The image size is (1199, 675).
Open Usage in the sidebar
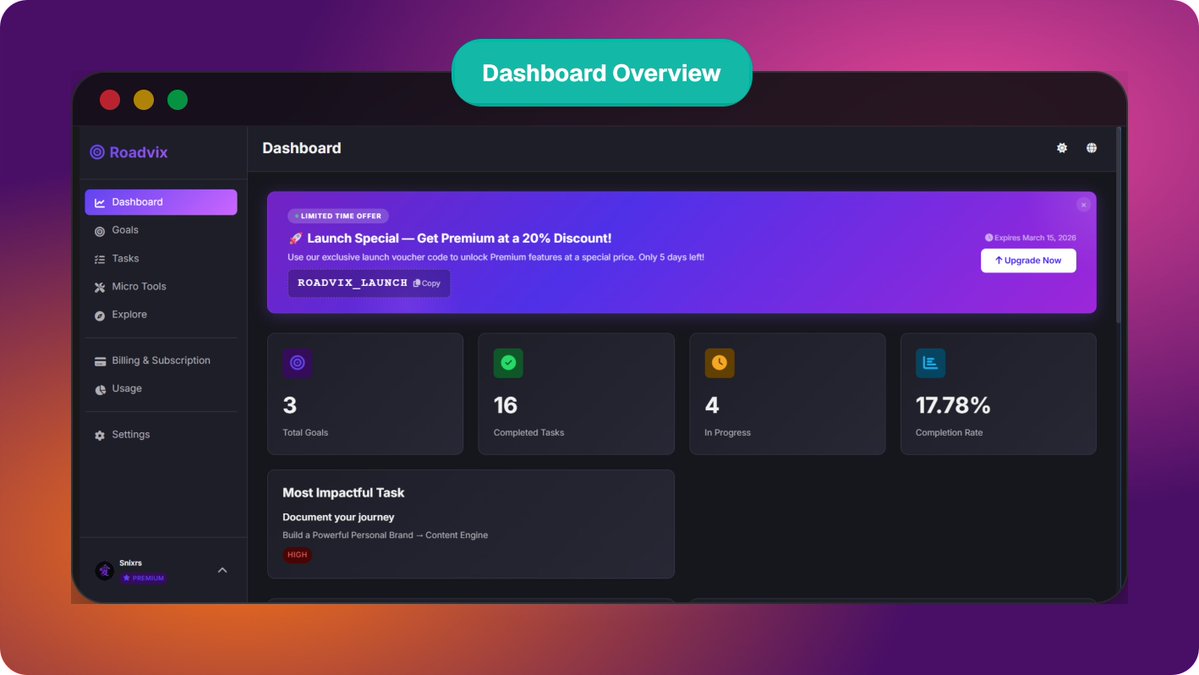(x=161, y=389)
